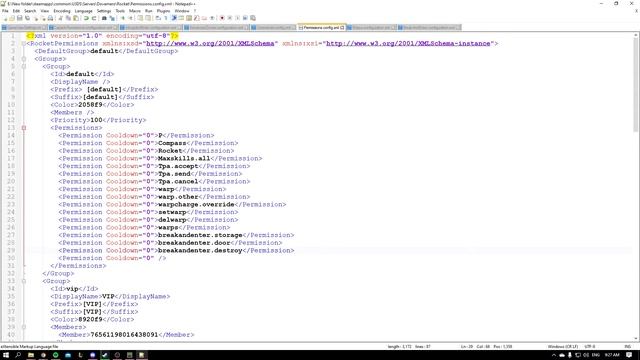
Task: Click the breakandenter.destroy permission text
Action: click(x=200, y=251)
